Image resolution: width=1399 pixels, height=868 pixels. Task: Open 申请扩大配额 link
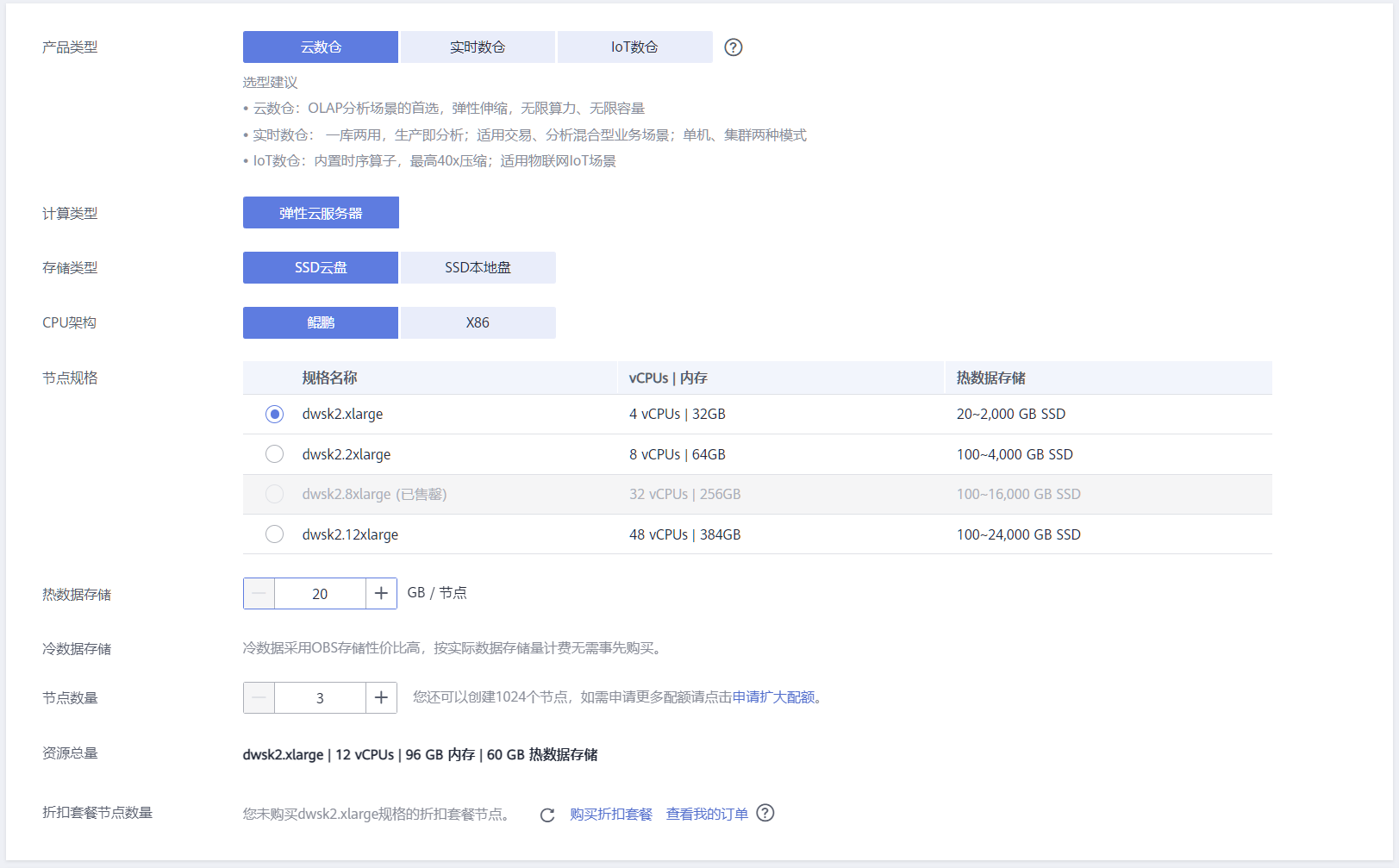click(773, 697)
